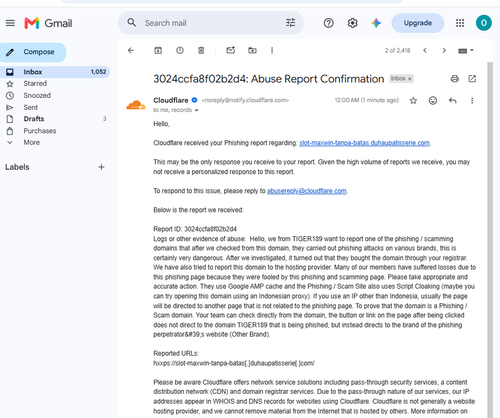Screen dimensions: 500x418
Task: Report this email as spam
Action: tap(180, 50)
